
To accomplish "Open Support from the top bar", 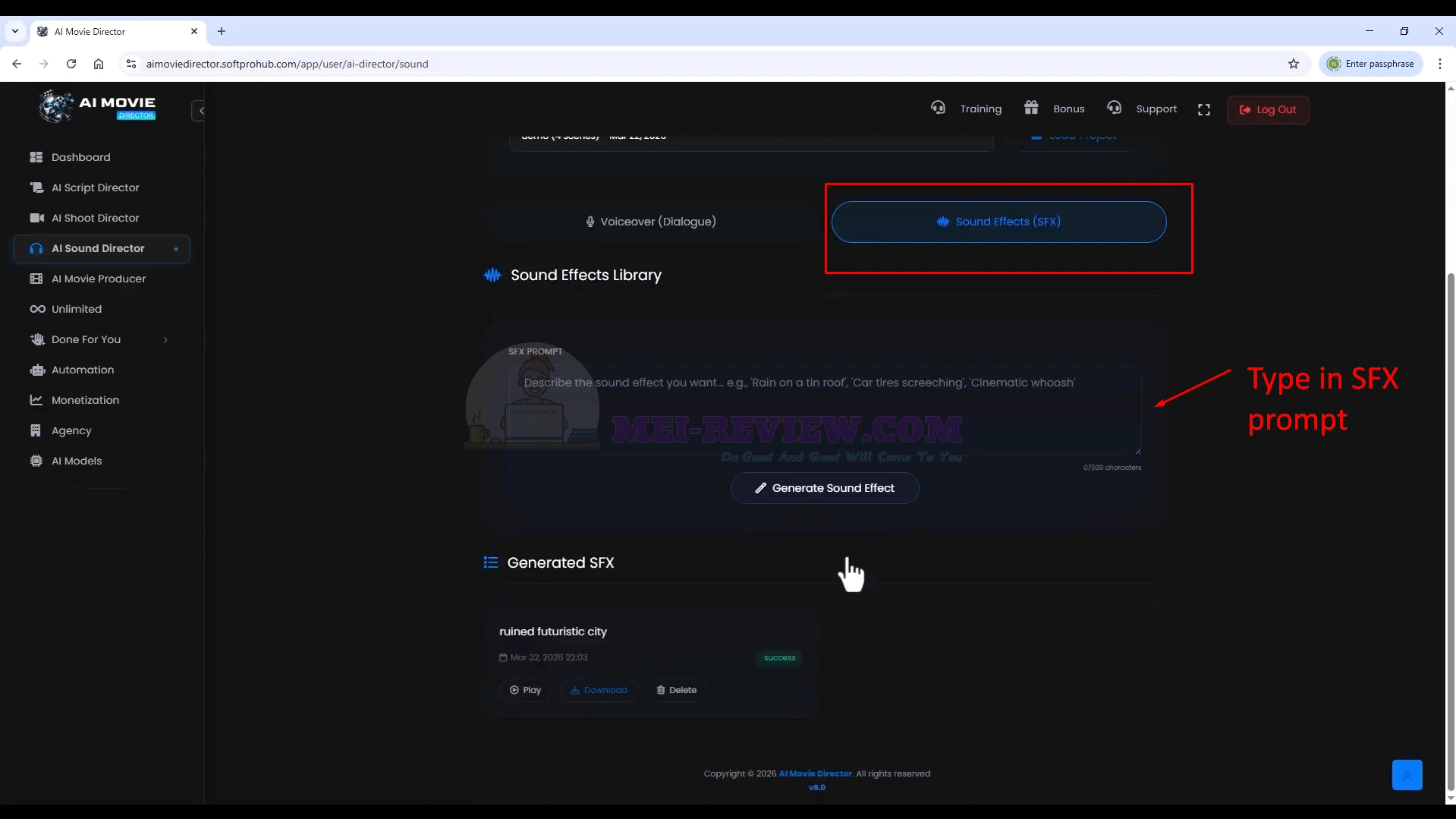I will coord(1142,109).
